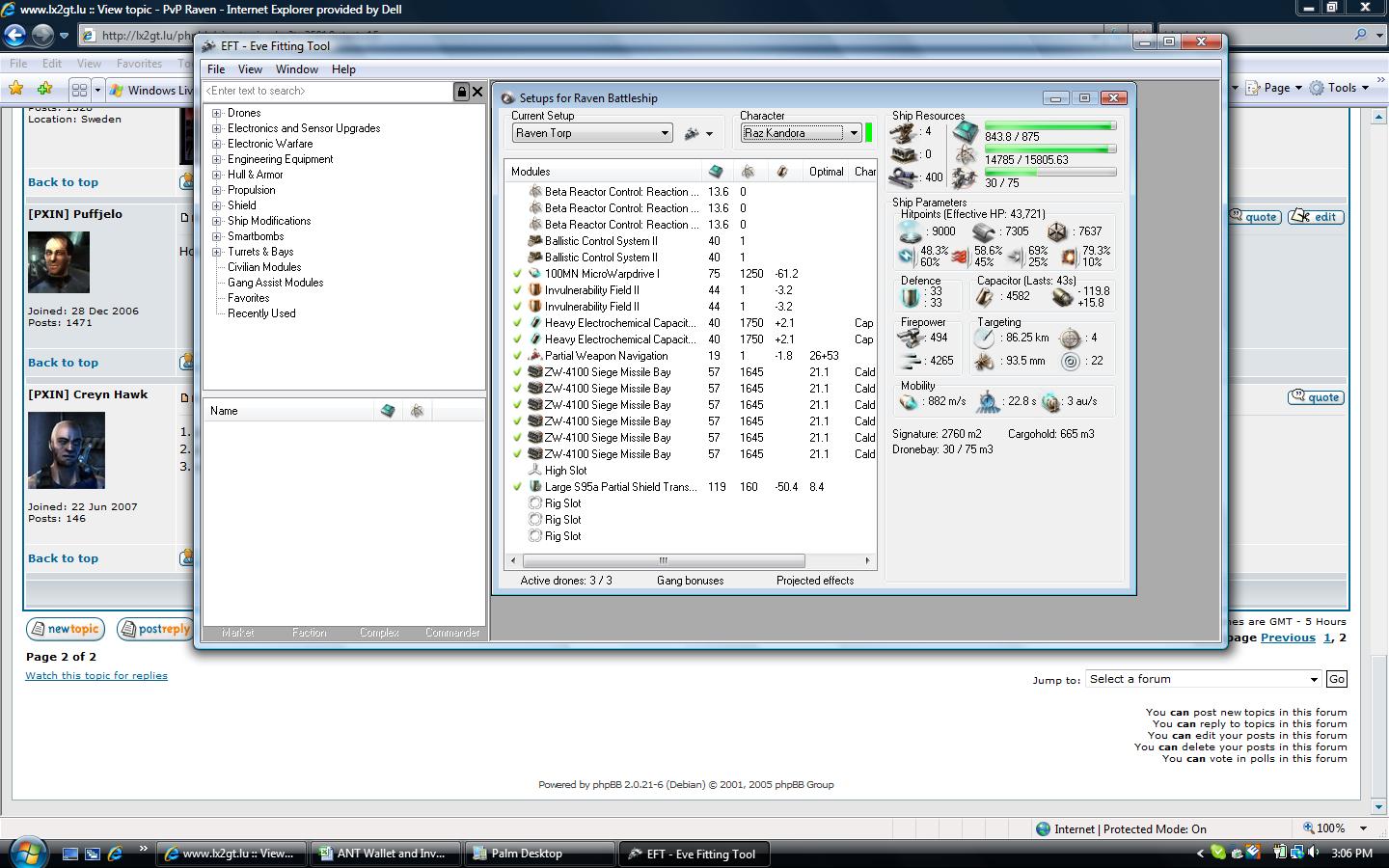Click the explosive resistance icon showing 79.3%

tap(1069, 256)
